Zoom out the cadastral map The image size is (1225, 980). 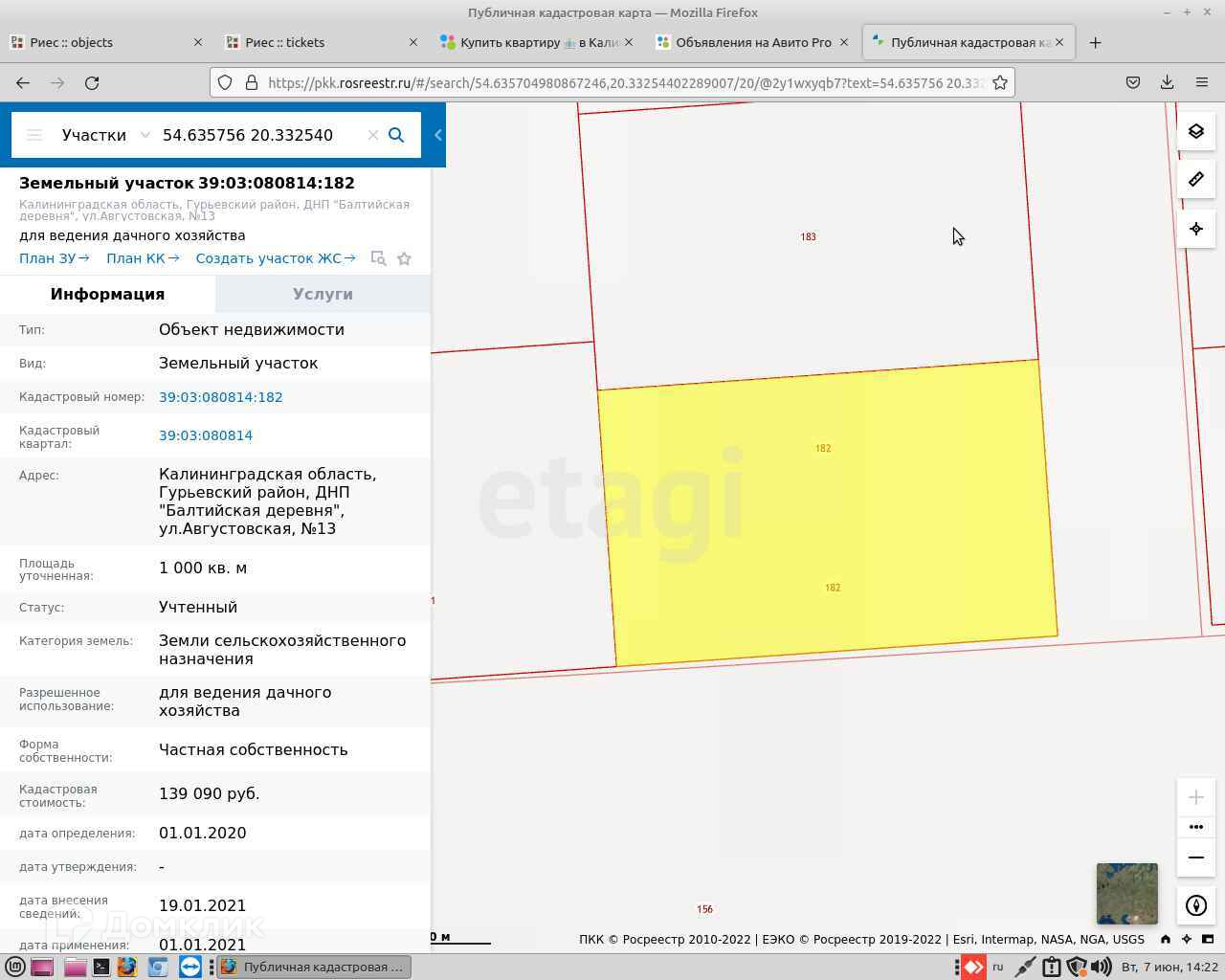(1195, 857)
